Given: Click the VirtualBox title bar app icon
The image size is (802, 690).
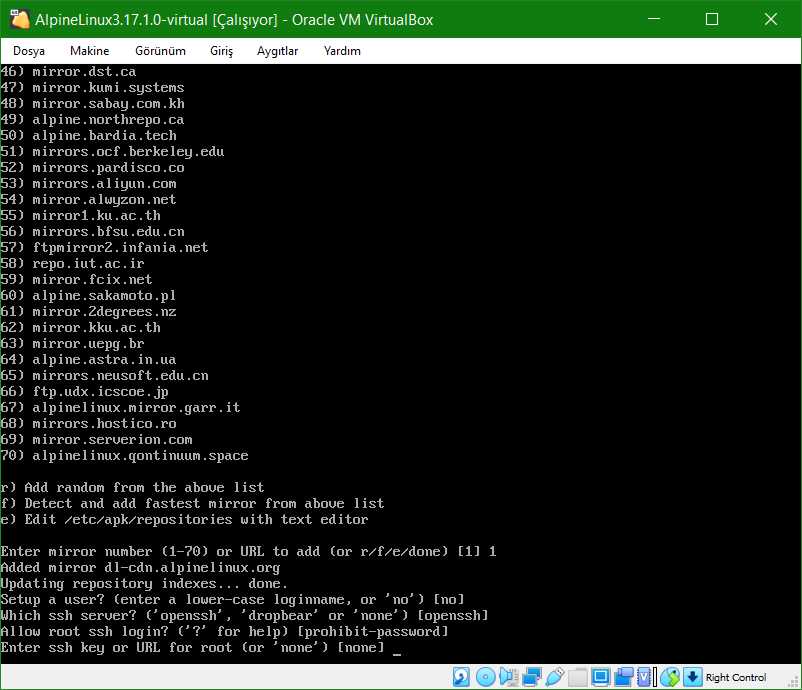Looking at the screenshot, I should coord(20,19).
